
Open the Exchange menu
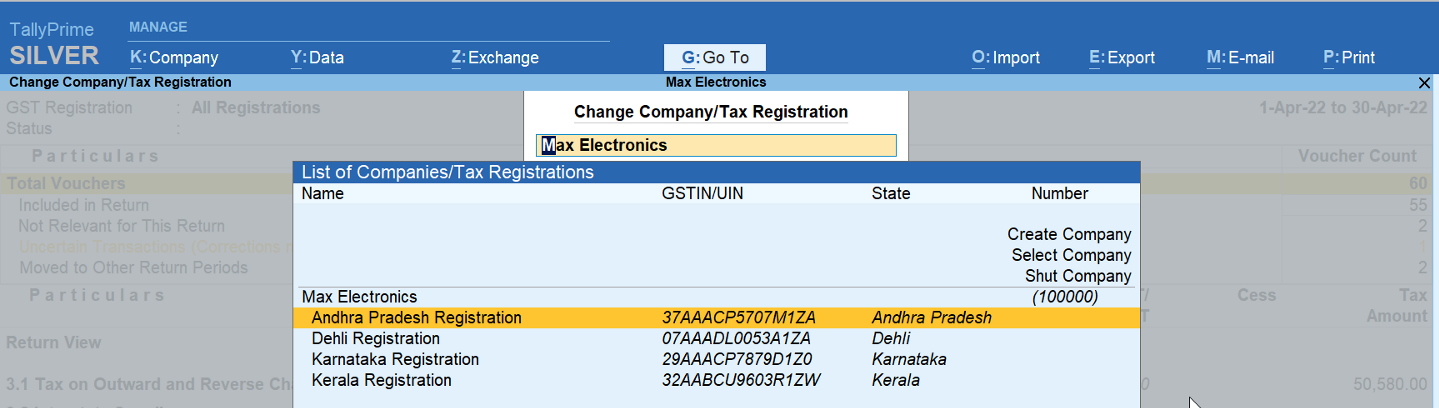pos(495,58)
